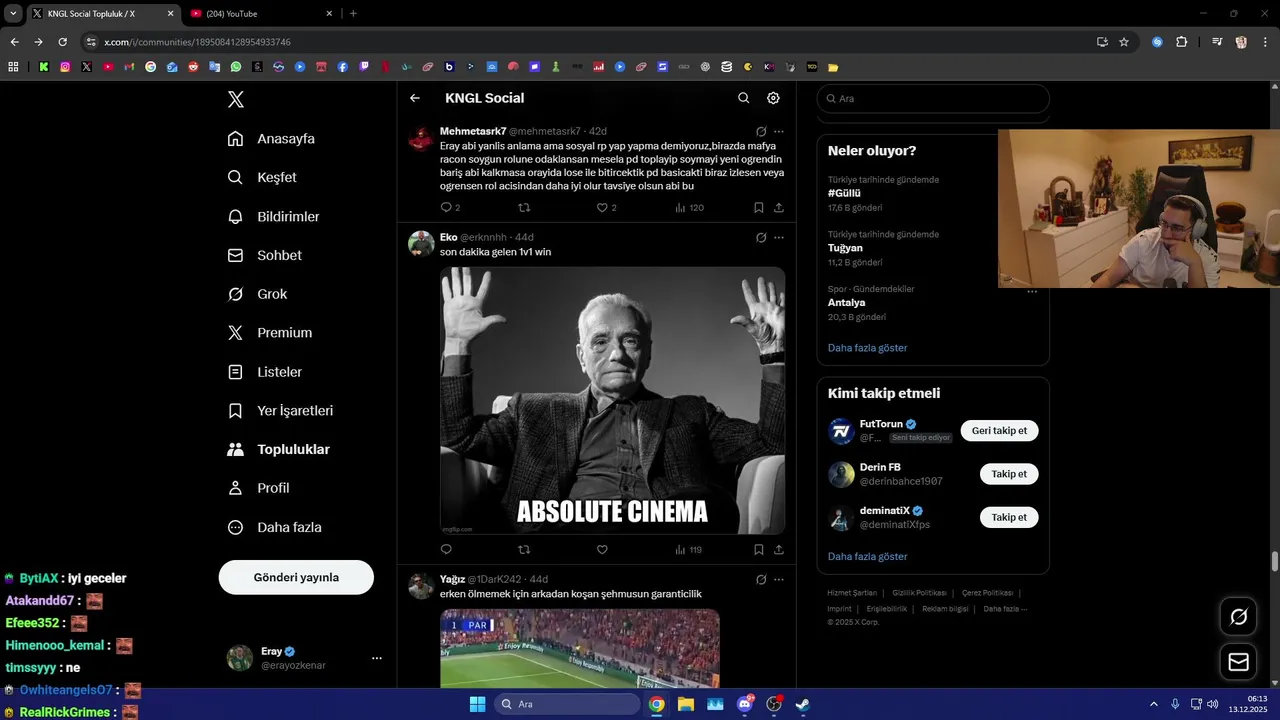Open Chrome extensions puzzle icon
This screenshot has width=1280, height=720.
point(1181,42)
